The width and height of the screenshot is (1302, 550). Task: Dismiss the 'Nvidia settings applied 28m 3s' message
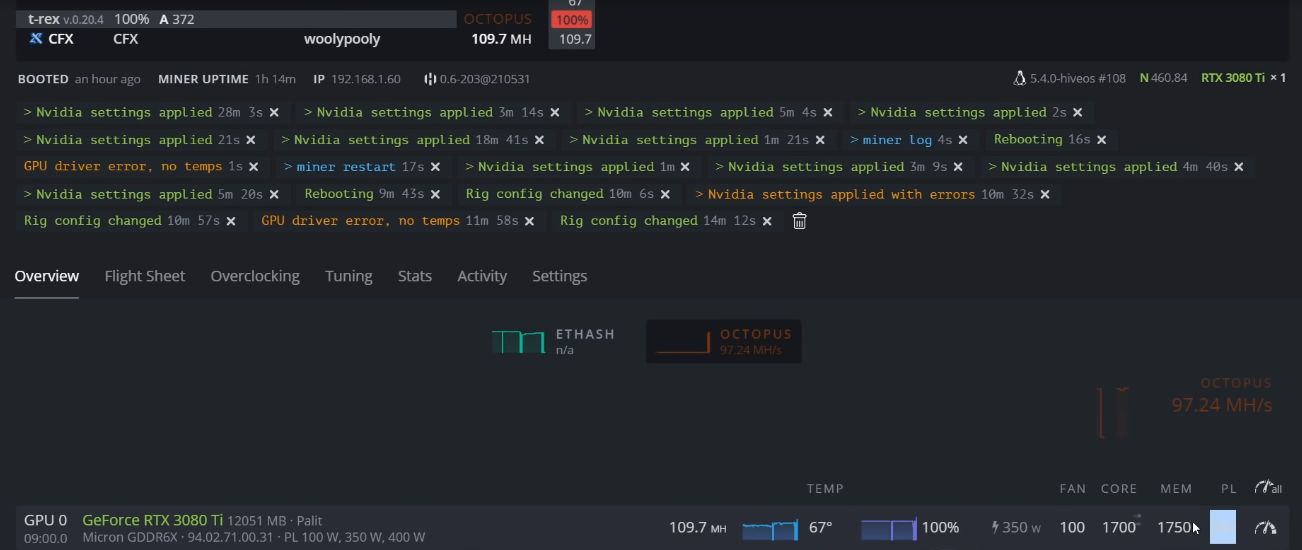coord(274,113)
